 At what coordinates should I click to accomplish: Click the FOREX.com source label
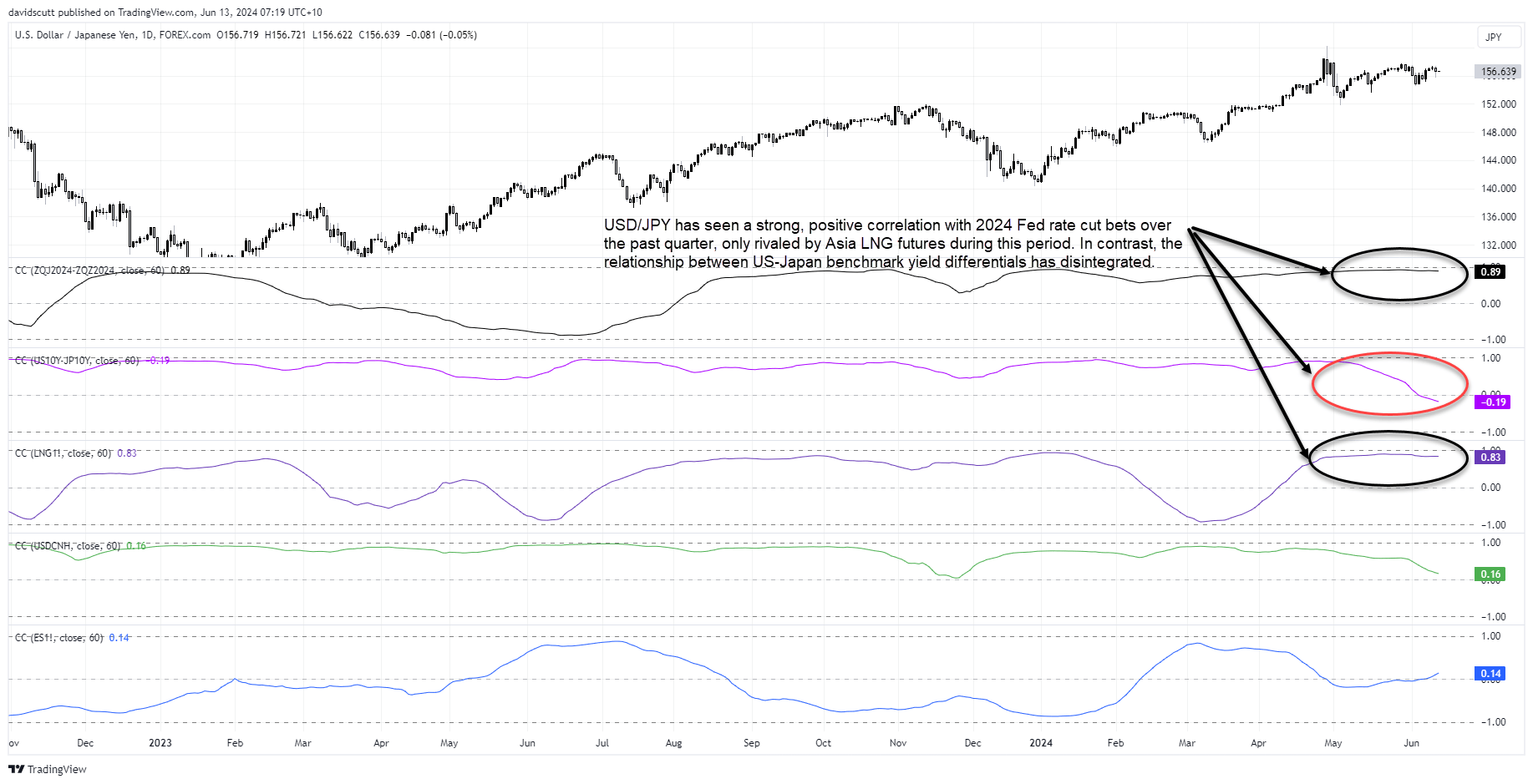point(185,35)
